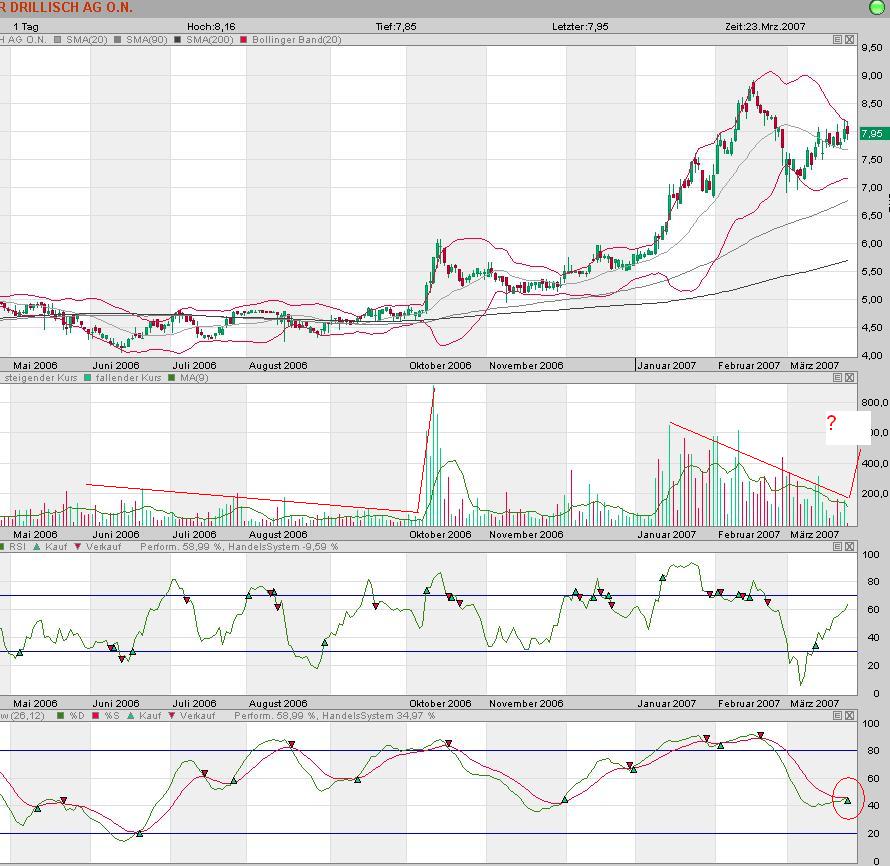Click '6,00' on the price axis
The width and height of the screenshot is (890, 866).
872,243
